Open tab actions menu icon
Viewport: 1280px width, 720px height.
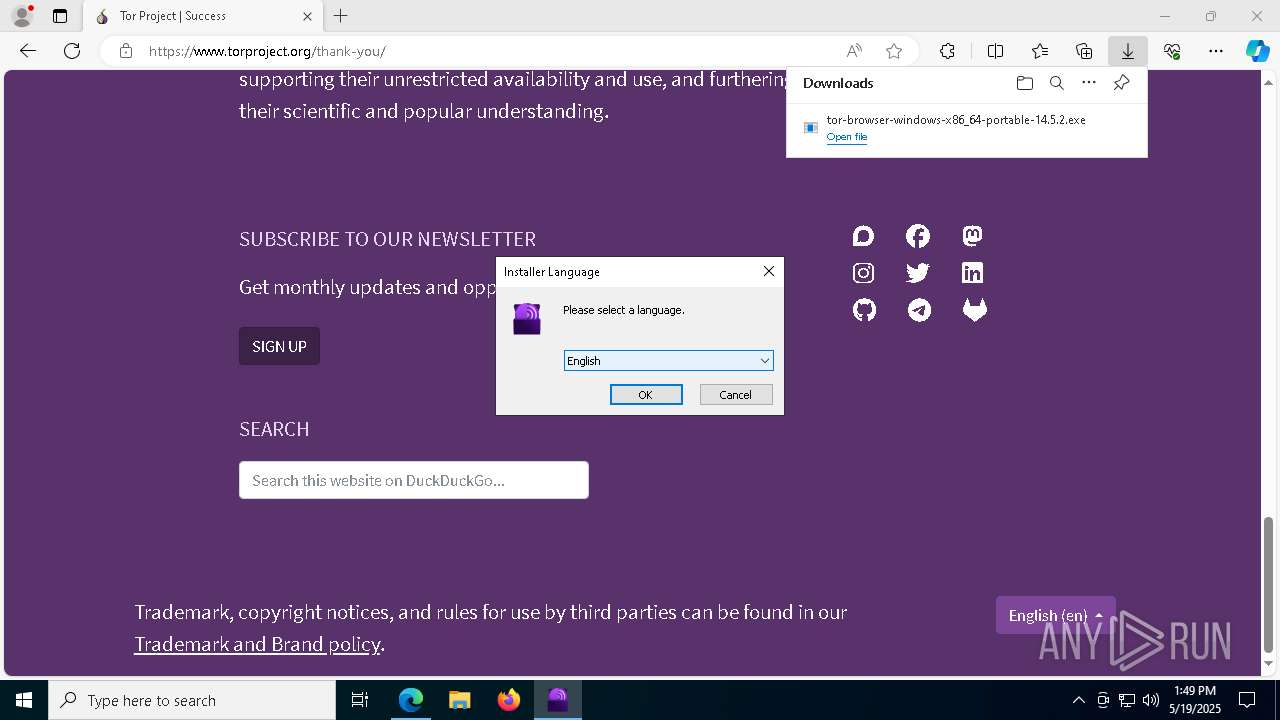pyautogui.click(x=60, y=16)
